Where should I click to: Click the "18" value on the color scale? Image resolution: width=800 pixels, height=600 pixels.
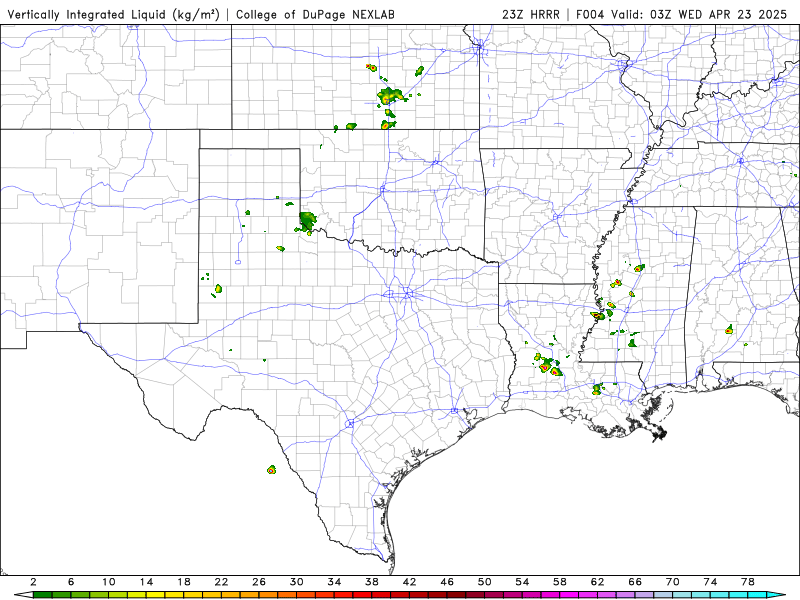click(x=184, y=582)
